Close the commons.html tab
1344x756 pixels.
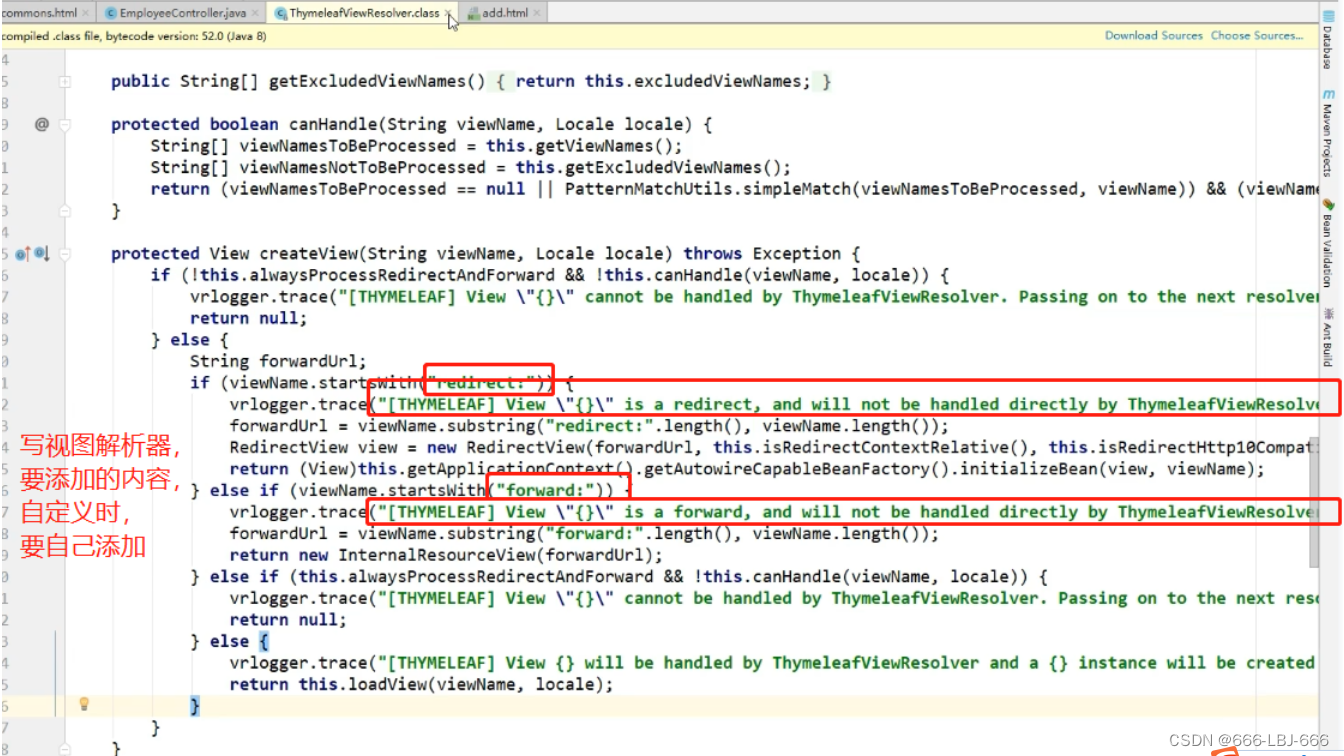click(85, 13)
